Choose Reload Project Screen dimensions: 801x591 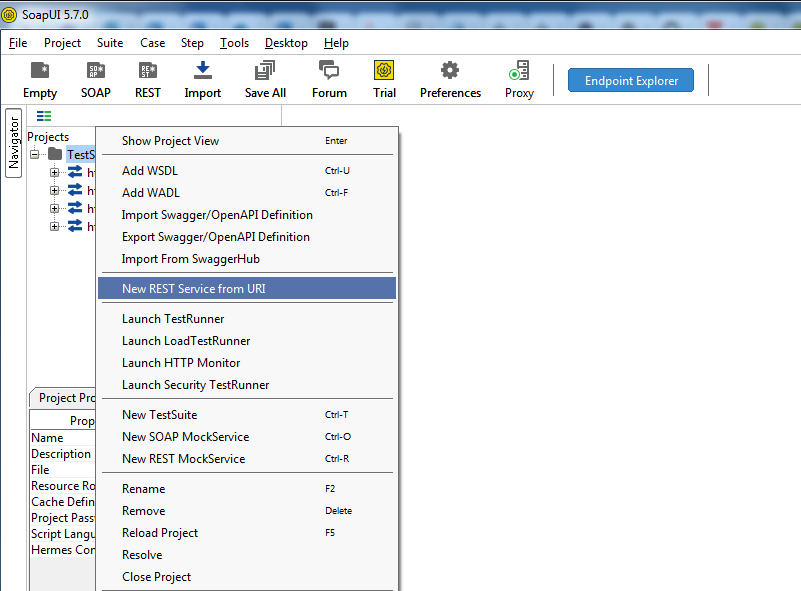(247, 533)
